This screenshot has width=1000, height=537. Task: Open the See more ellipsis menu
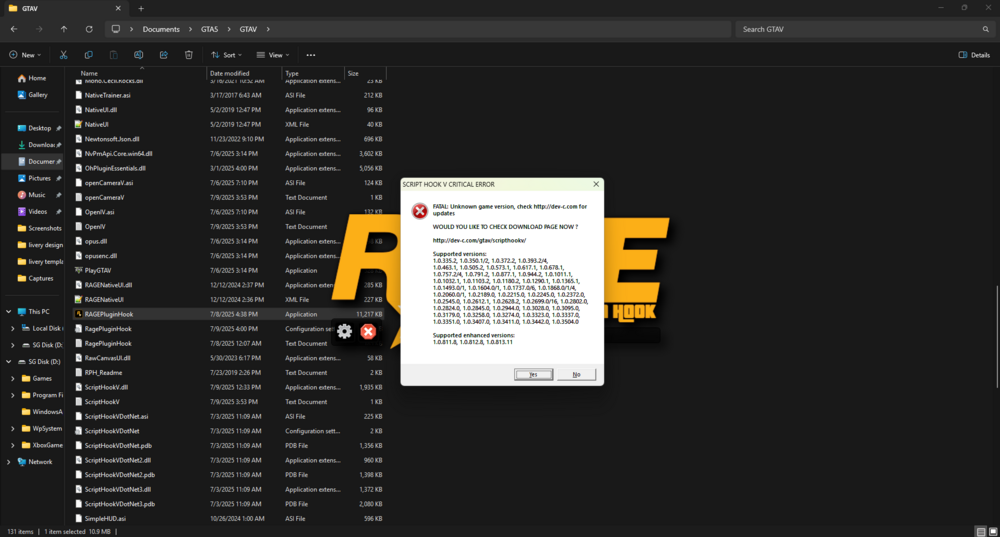[311, 55]
